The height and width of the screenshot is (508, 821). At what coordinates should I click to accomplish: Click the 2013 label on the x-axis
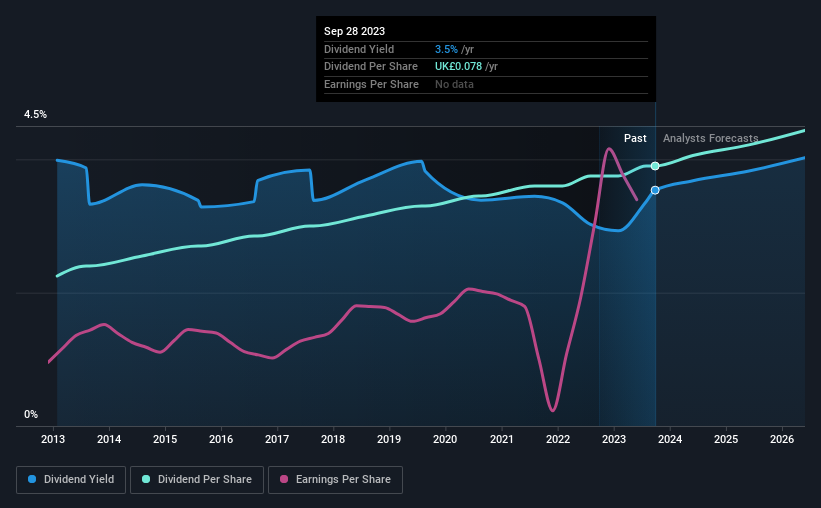(53, 439)
